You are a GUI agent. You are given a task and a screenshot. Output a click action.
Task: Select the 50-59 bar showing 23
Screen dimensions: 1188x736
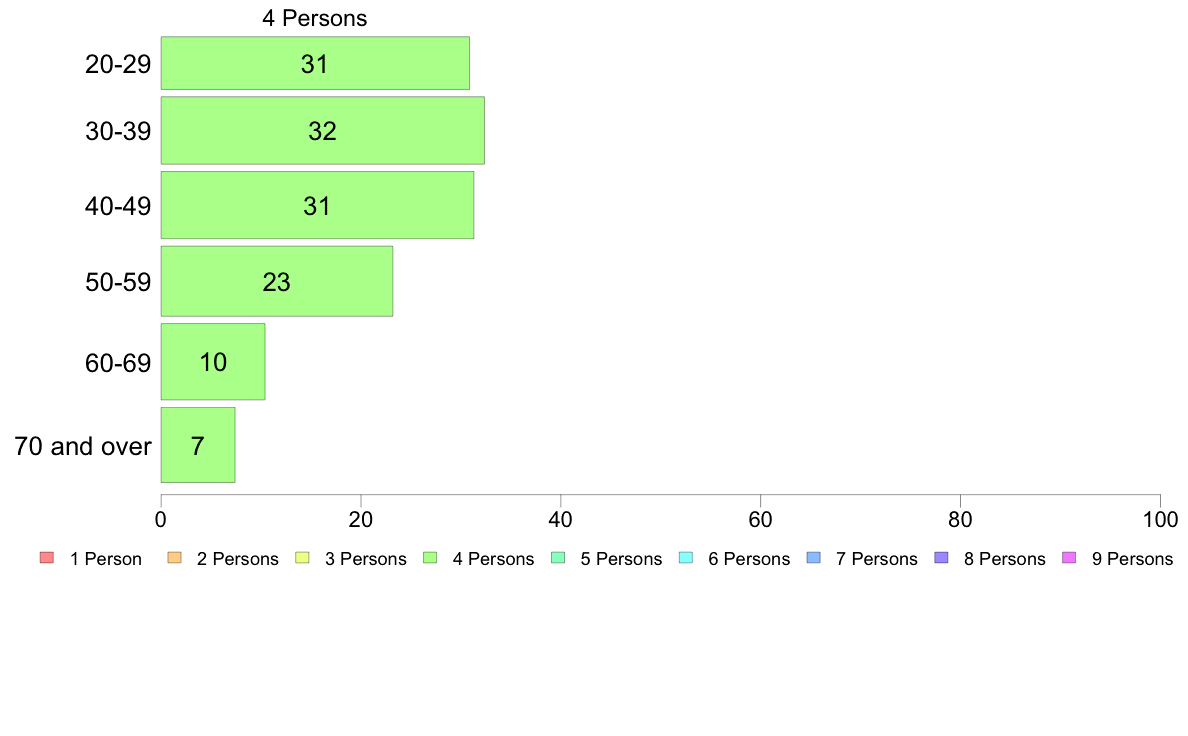coord(277,281)
